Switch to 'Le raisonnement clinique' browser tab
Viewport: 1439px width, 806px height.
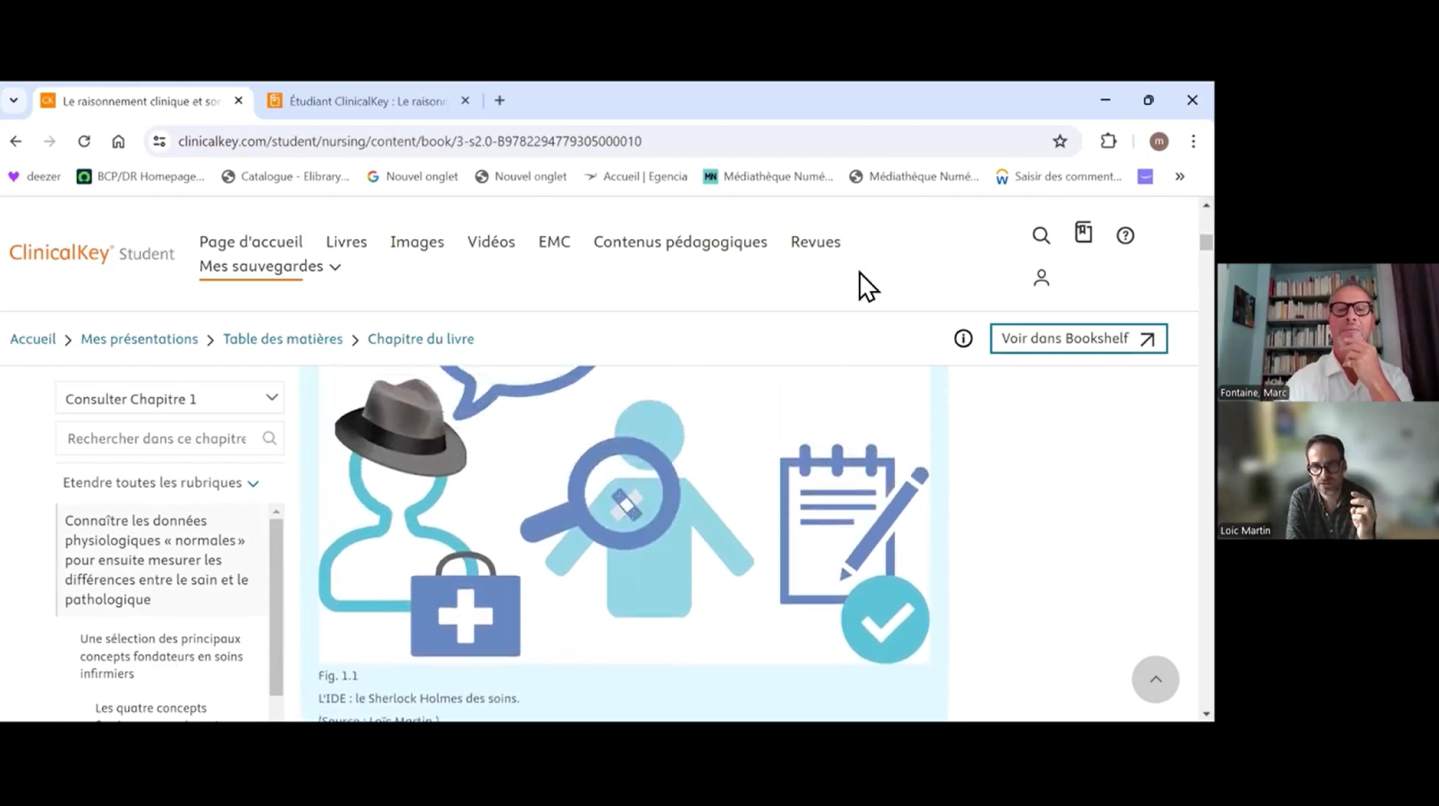tap(141, 101)
